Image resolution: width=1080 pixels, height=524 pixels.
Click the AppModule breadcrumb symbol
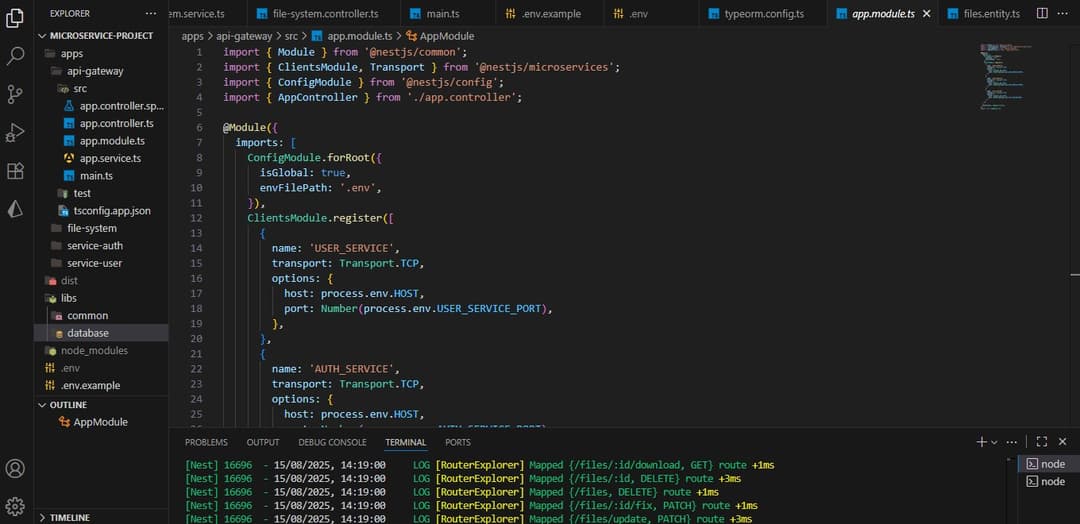[x=440, y=36]
